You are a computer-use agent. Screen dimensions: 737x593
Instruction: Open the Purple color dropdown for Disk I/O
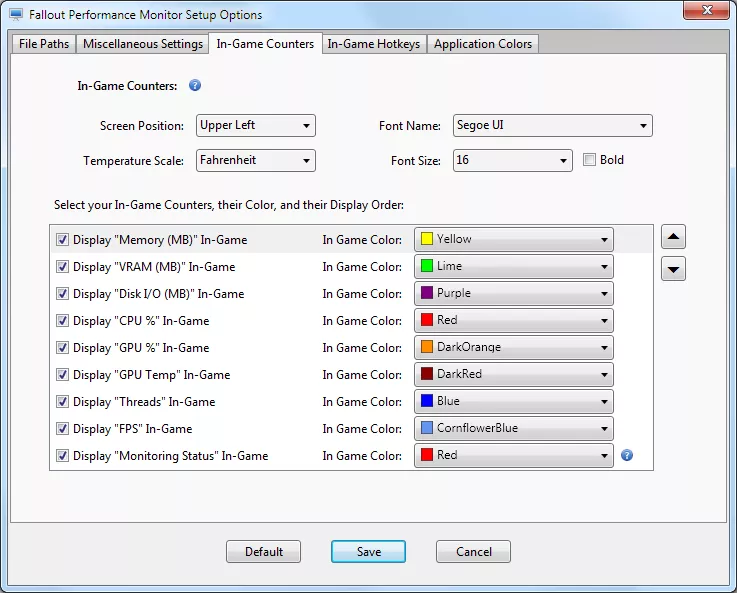tap(514, 294)
